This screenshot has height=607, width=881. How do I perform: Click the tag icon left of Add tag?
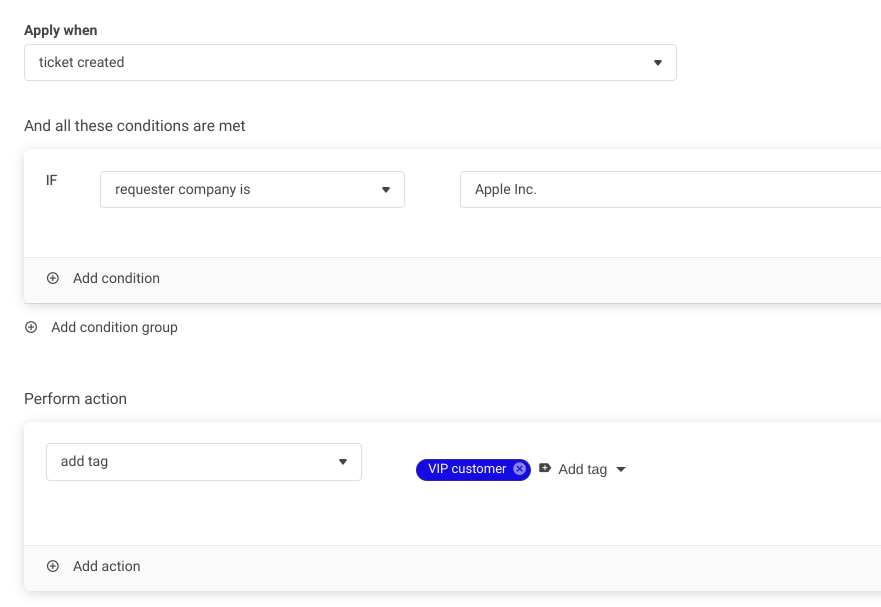tap(545, 468)
